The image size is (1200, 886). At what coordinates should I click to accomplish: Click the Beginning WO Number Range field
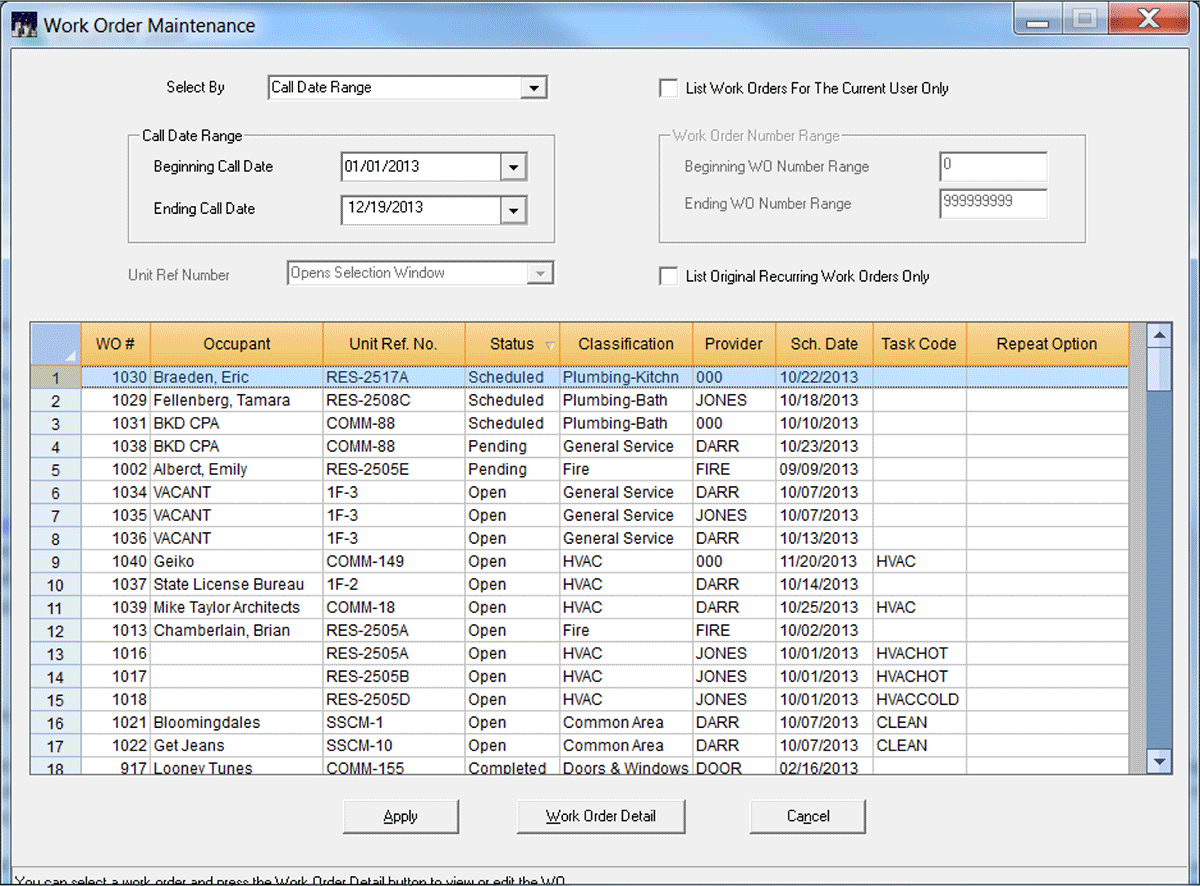[993, 167]
